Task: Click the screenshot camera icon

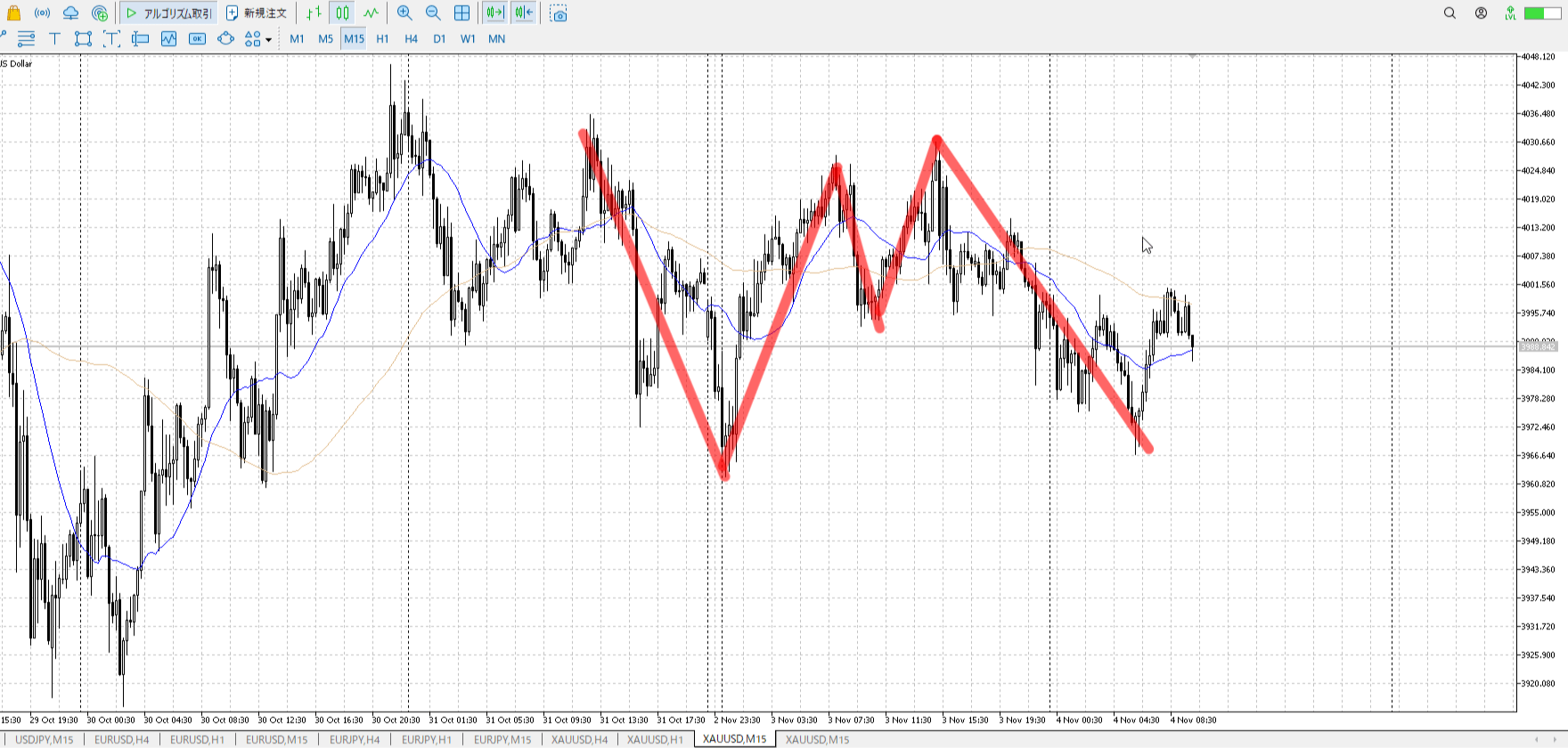Action: click(559, 13)
